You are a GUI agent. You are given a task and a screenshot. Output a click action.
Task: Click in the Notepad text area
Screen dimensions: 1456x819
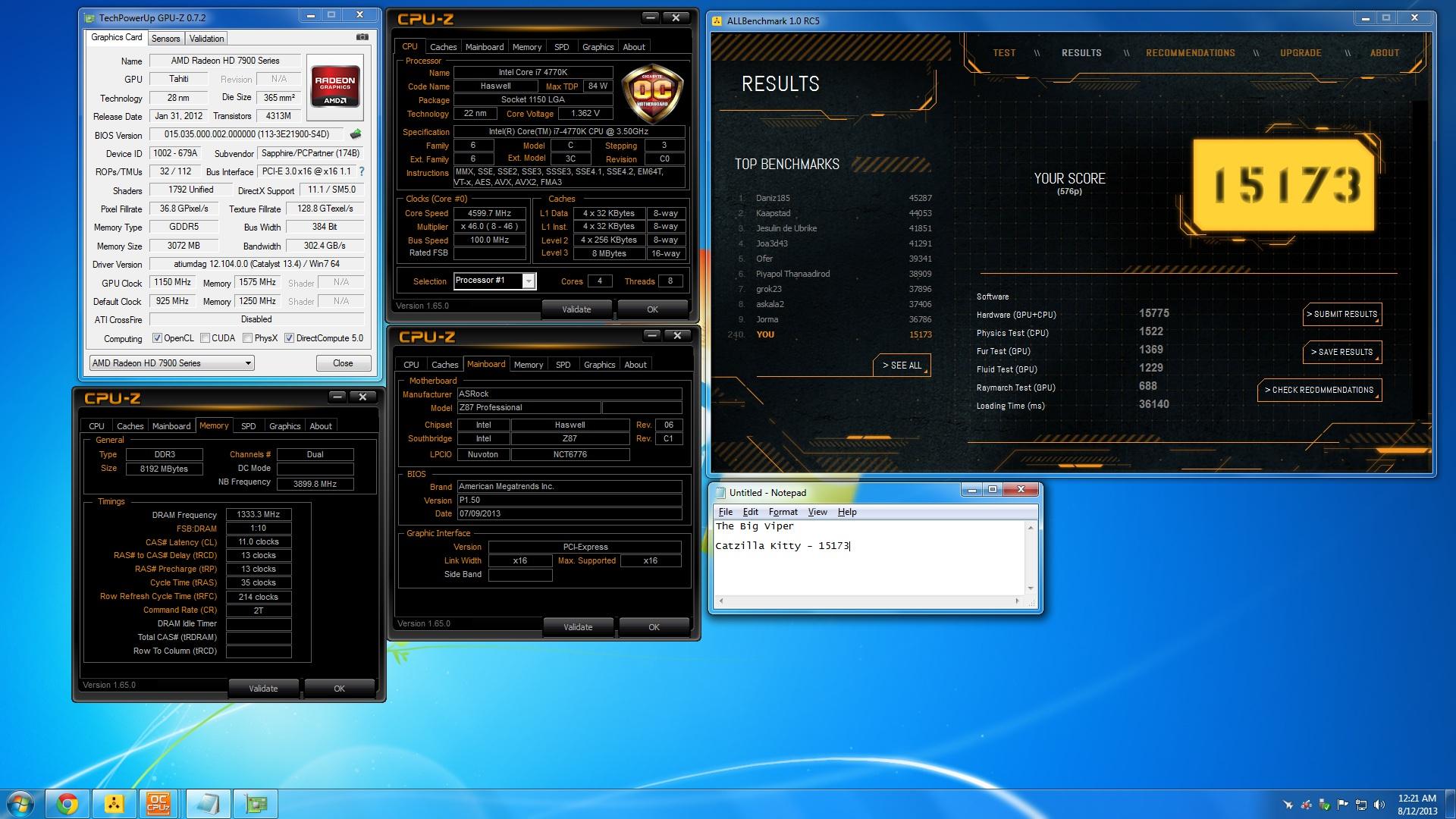pyautogui.click(x=869, y=557)
